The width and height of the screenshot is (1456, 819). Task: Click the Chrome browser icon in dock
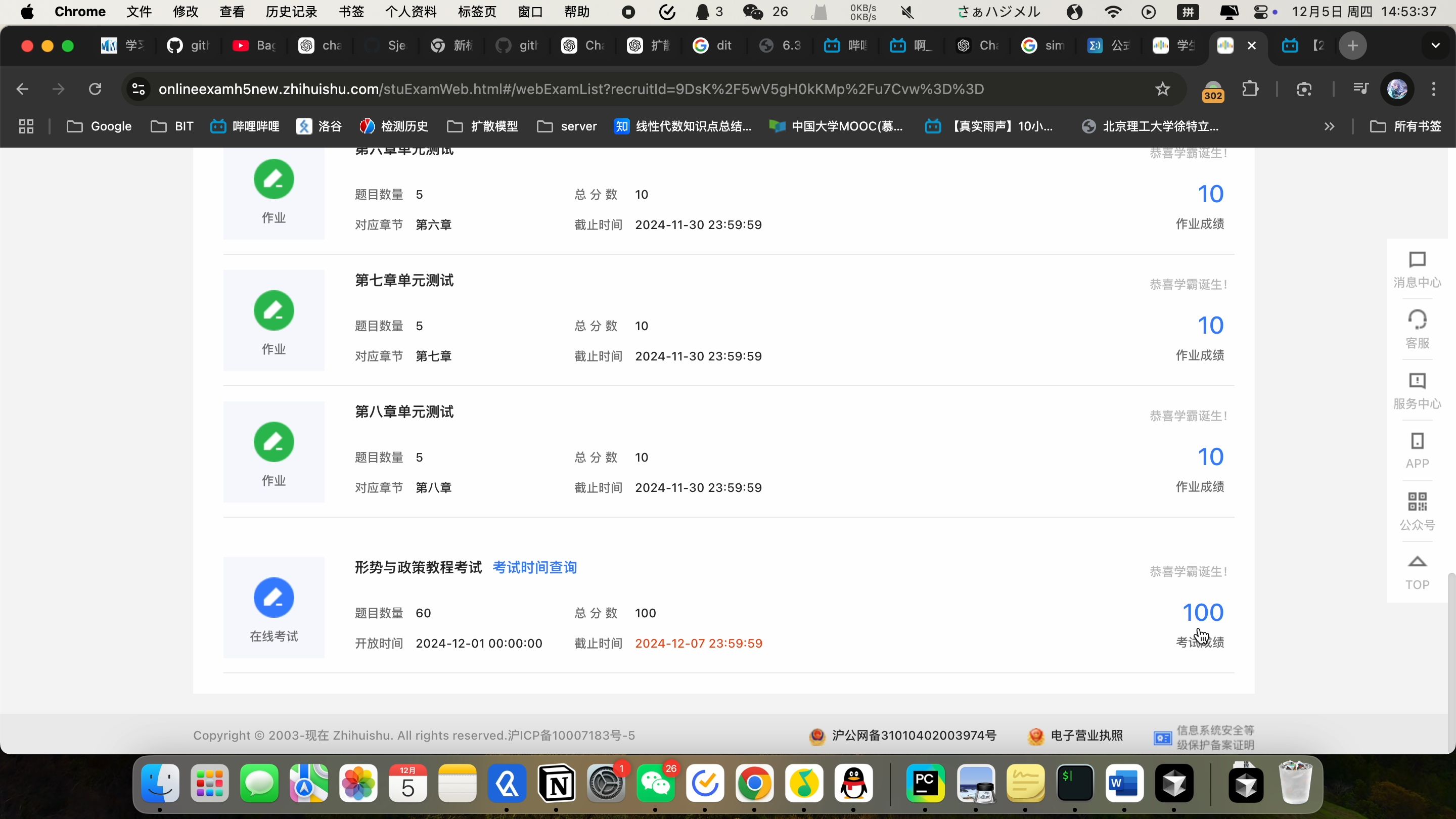click(755, 783)
